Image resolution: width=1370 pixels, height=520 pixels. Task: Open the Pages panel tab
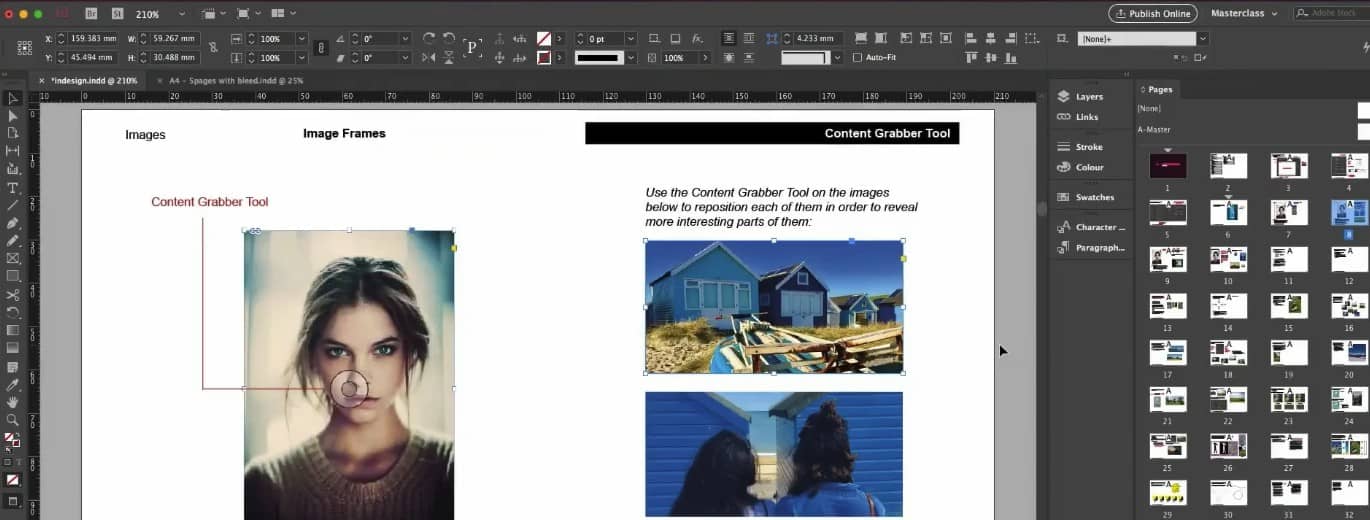click(x=1160, y=89)
